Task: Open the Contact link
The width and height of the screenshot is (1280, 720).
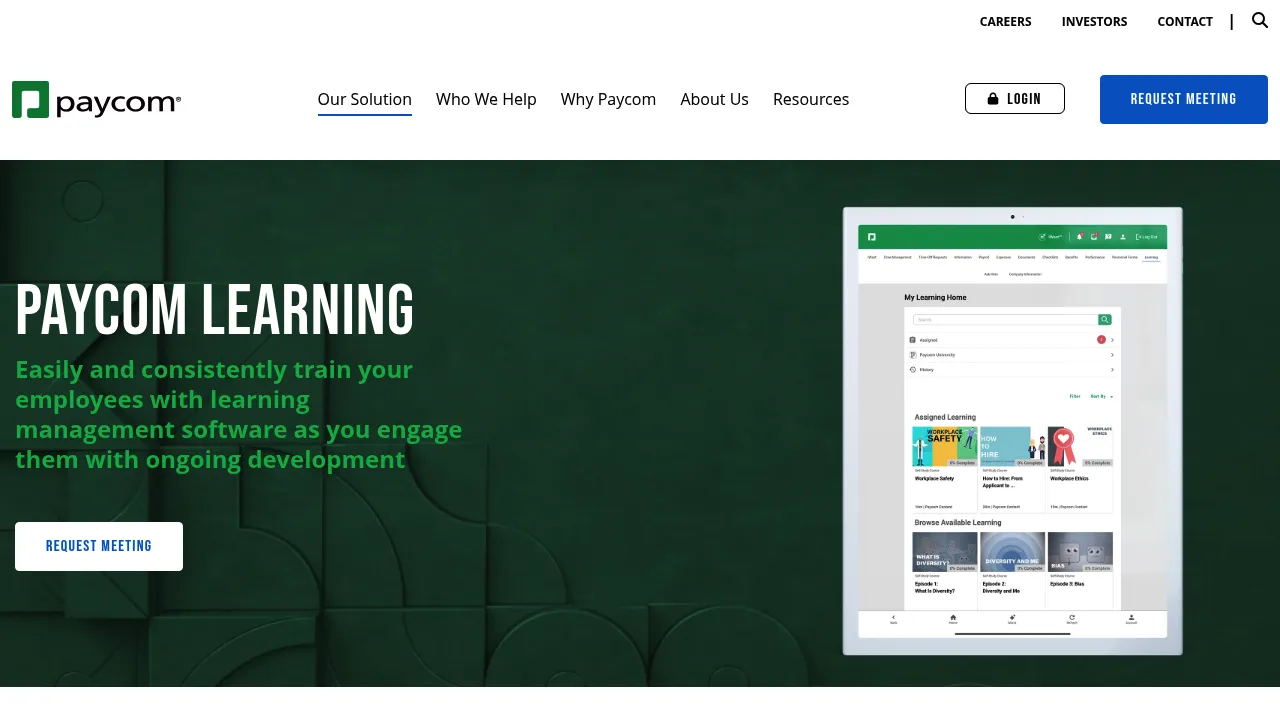Action: (x=1185, y=21)
